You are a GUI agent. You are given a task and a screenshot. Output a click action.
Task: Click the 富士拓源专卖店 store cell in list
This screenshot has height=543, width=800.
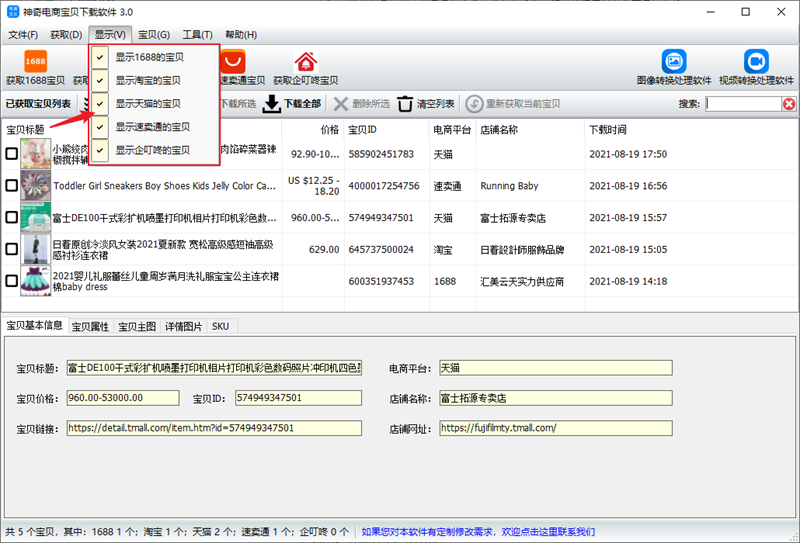point(513,218)
